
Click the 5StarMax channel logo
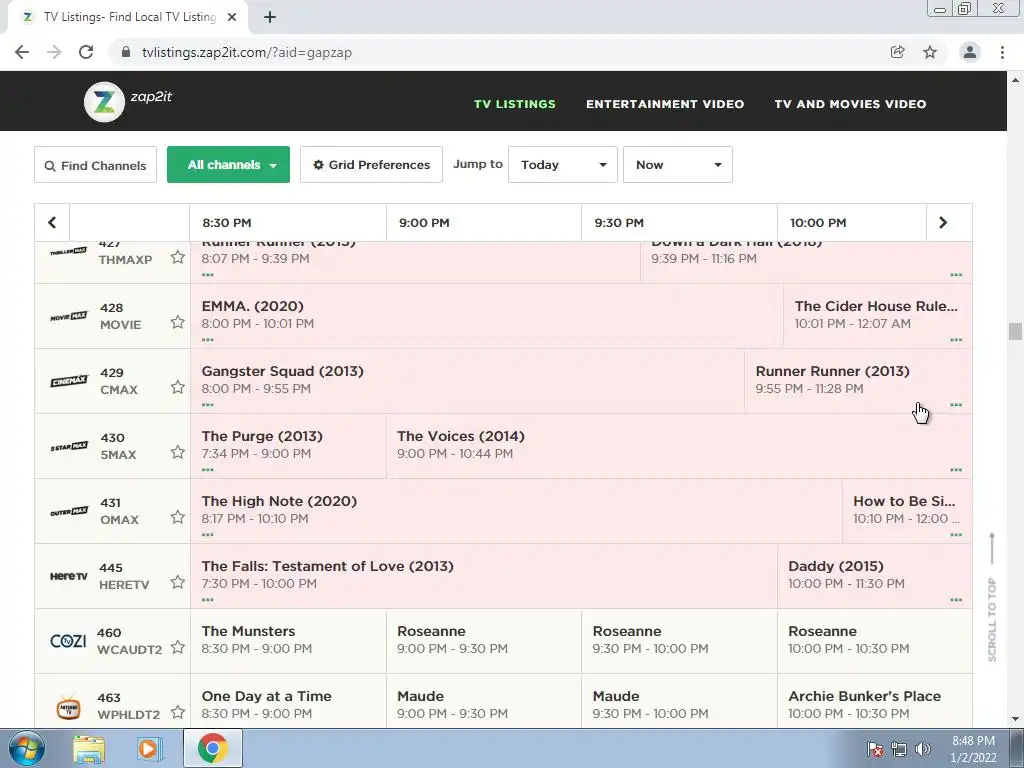[x=69, y=447]
